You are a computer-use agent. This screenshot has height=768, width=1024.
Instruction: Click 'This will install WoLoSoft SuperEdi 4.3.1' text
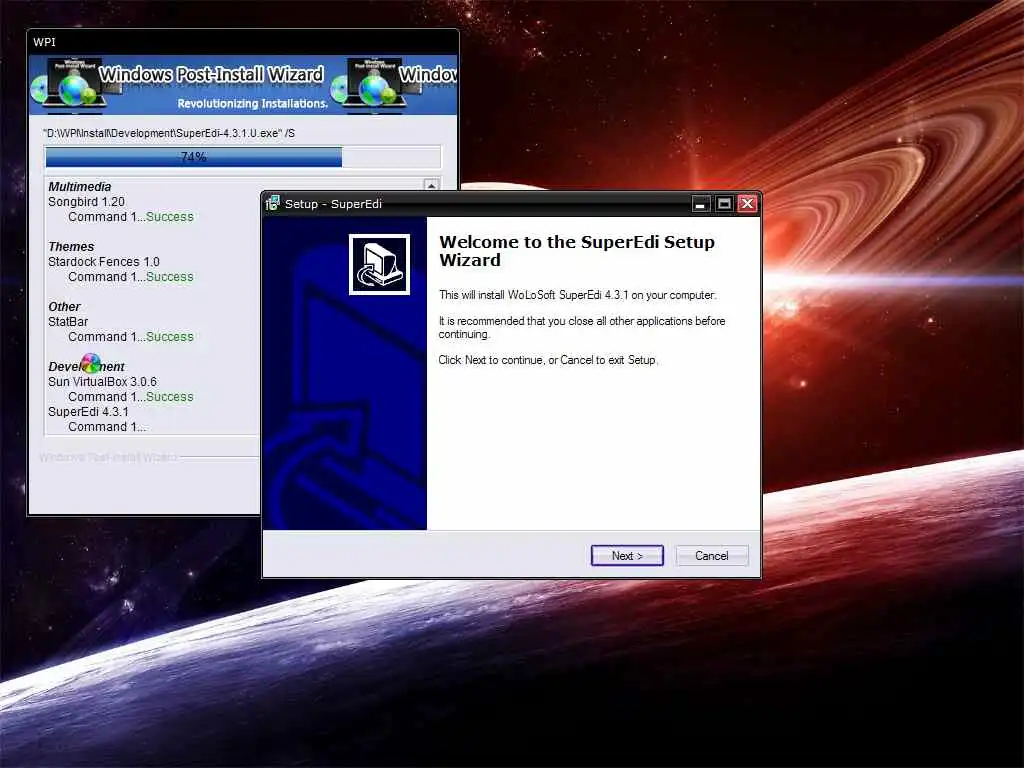pos(577,295)
